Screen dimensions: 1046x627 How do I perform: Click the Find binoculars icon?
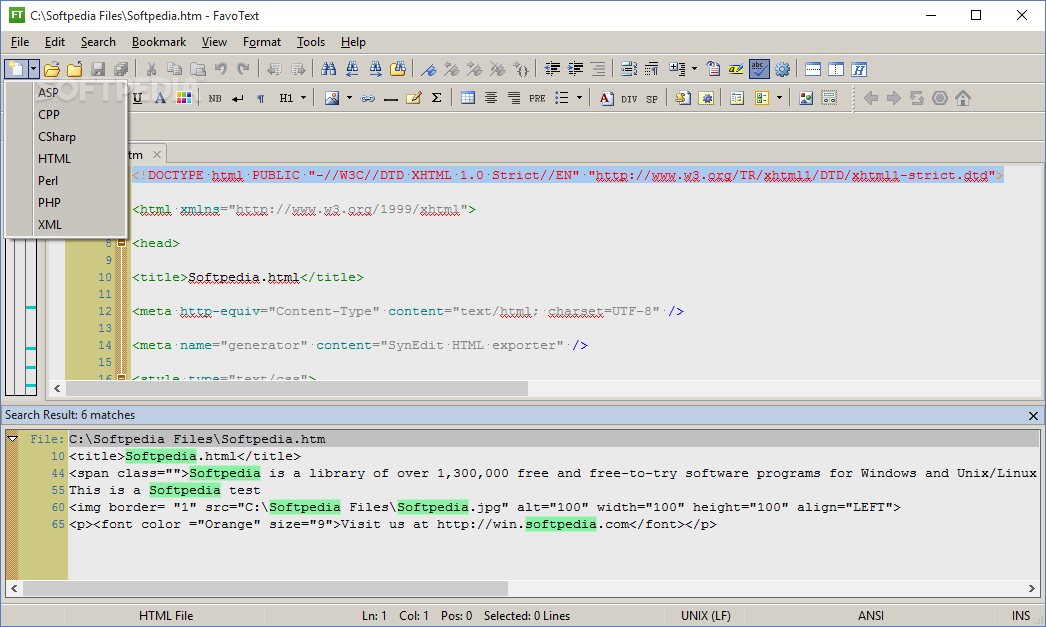click(328, 69)
